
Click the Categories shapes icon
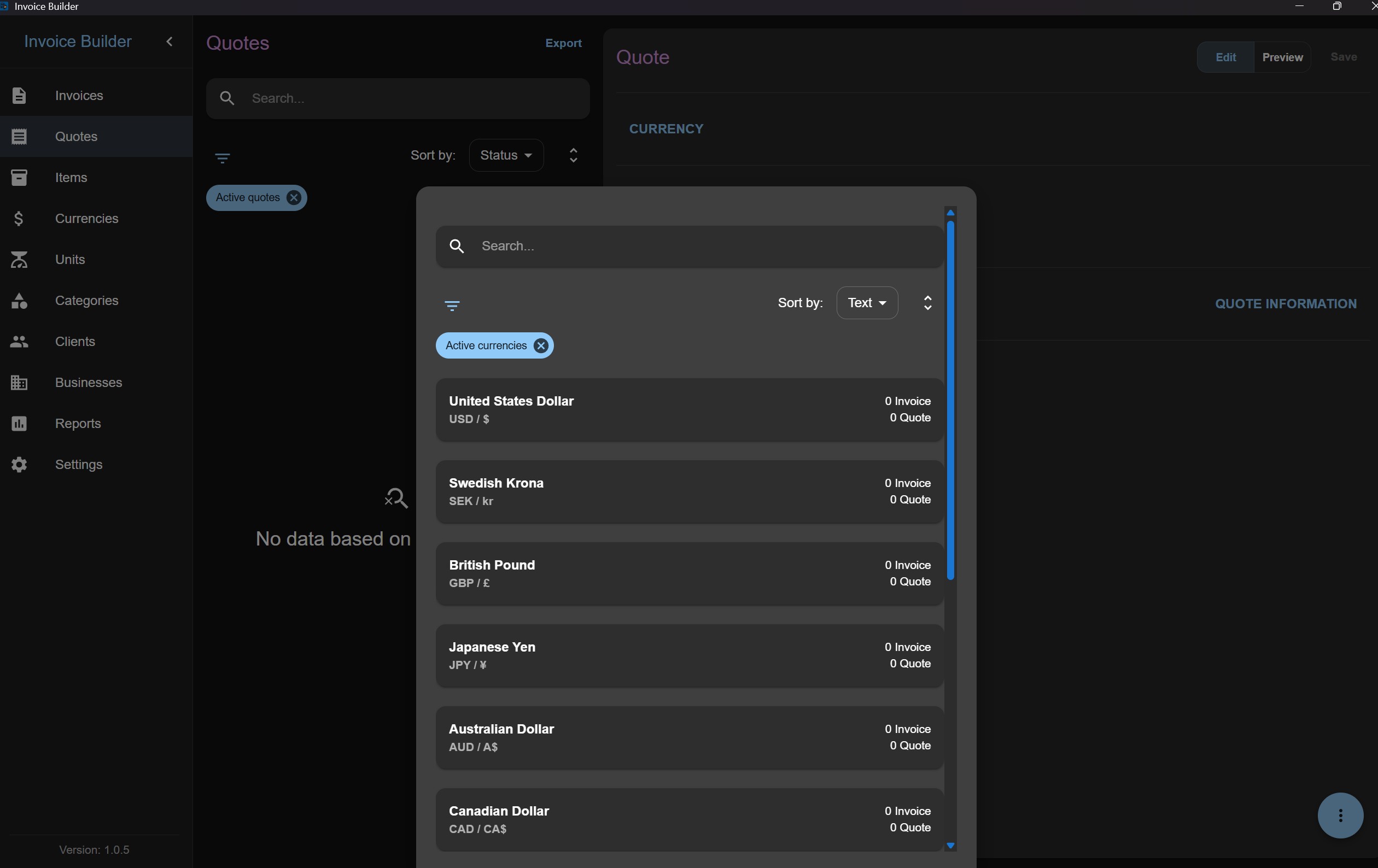click(x=19, y=301)
